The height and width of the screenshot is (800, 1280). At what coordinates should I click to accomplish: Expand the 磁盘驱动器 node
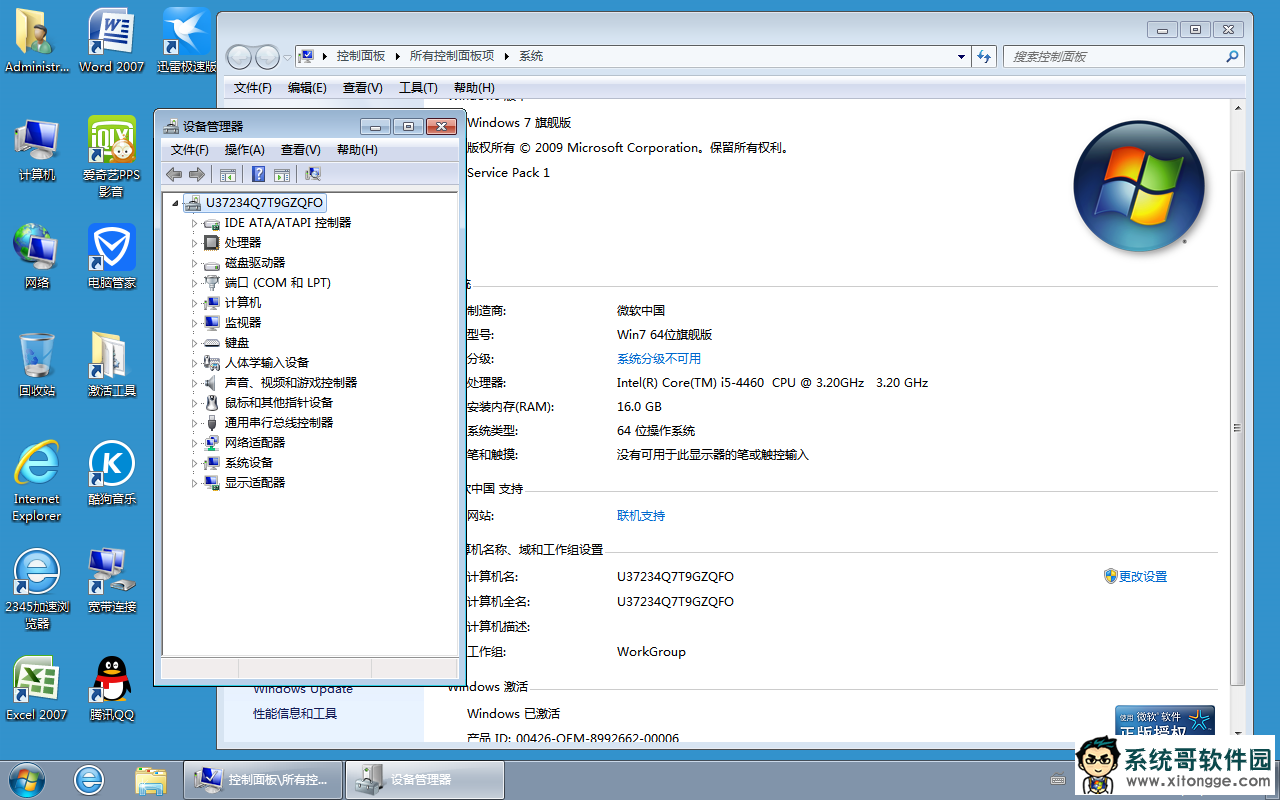(195, 263)
